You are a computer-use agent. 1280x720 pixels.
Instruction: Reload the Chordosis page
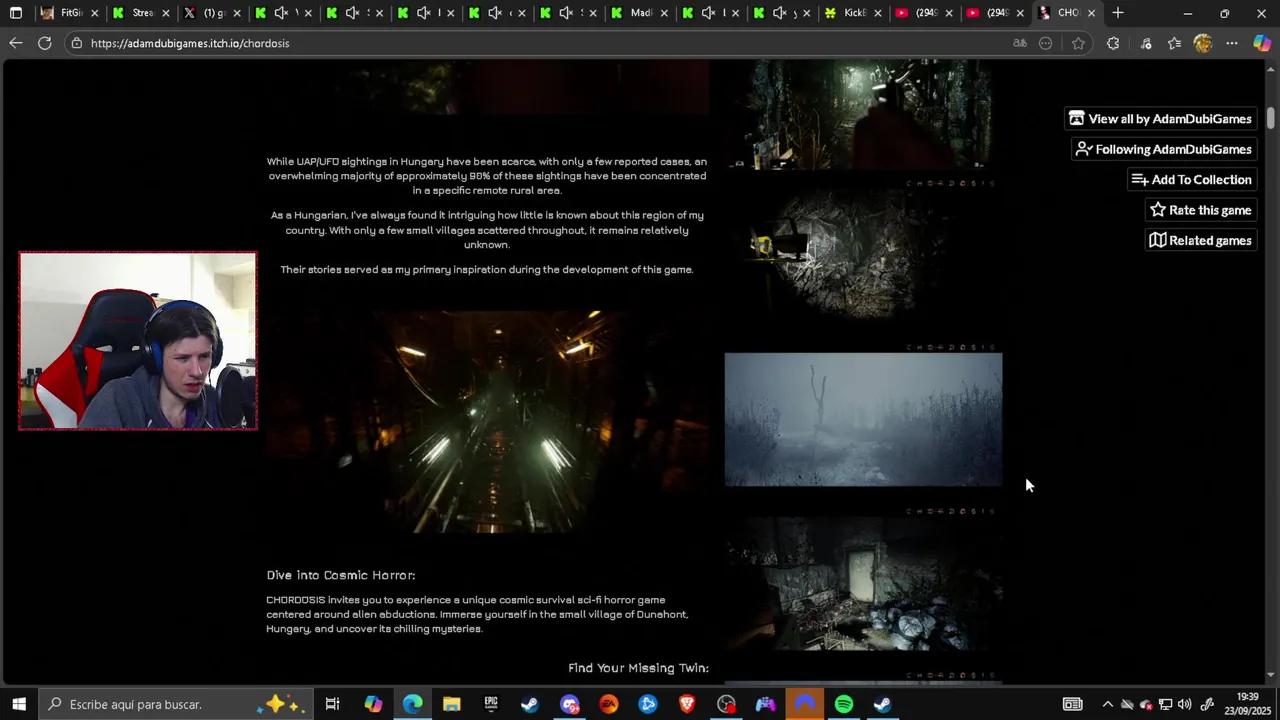(x=45, y=43)
